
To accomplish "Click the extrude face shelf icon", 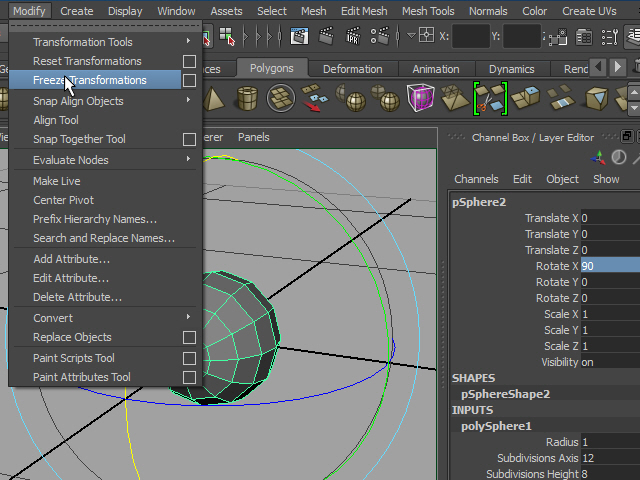I will pos(526,98).
